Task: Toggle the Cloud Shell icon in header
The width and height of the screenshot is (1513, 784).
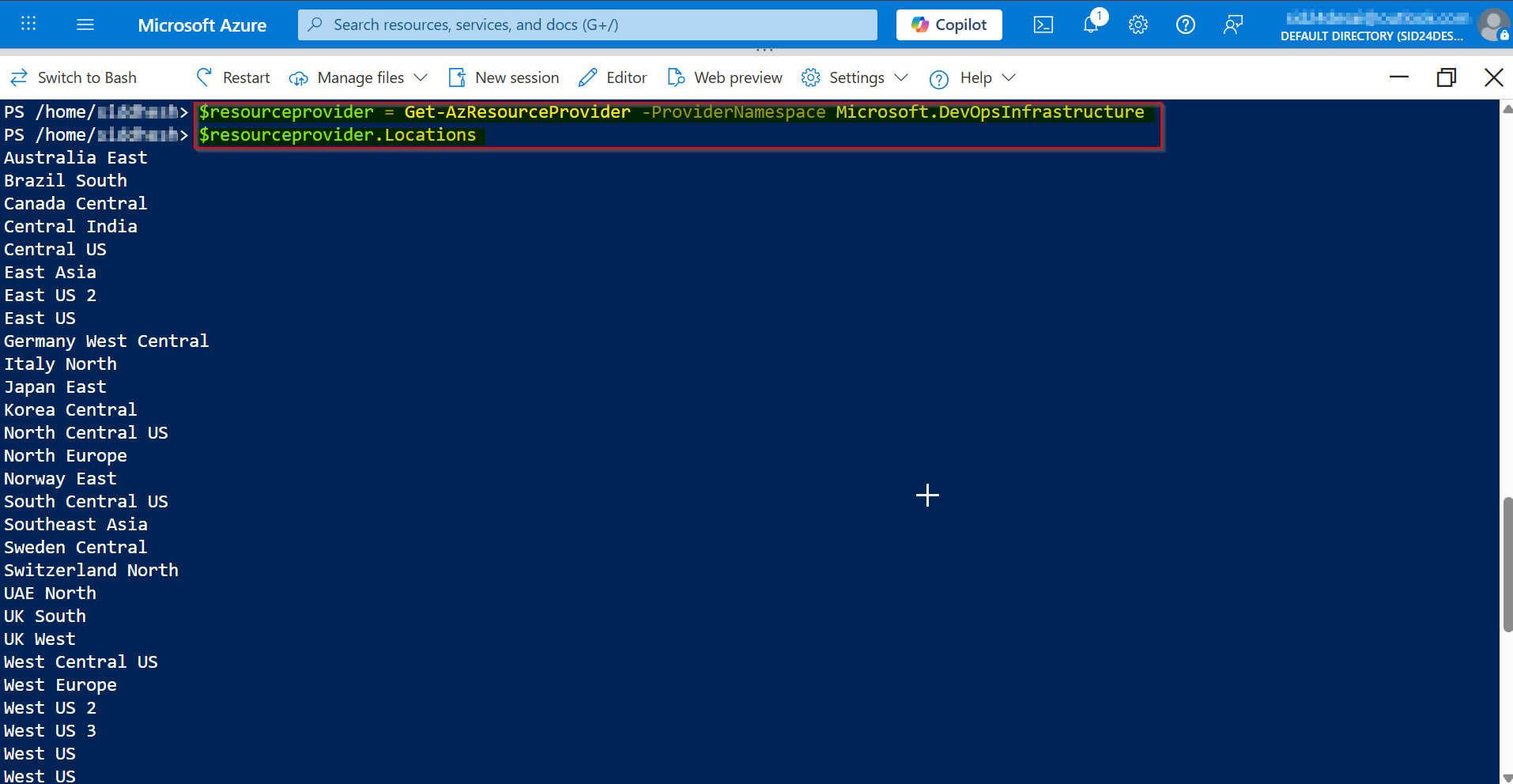Action: pyautogui.click(x=1043, y=24)
